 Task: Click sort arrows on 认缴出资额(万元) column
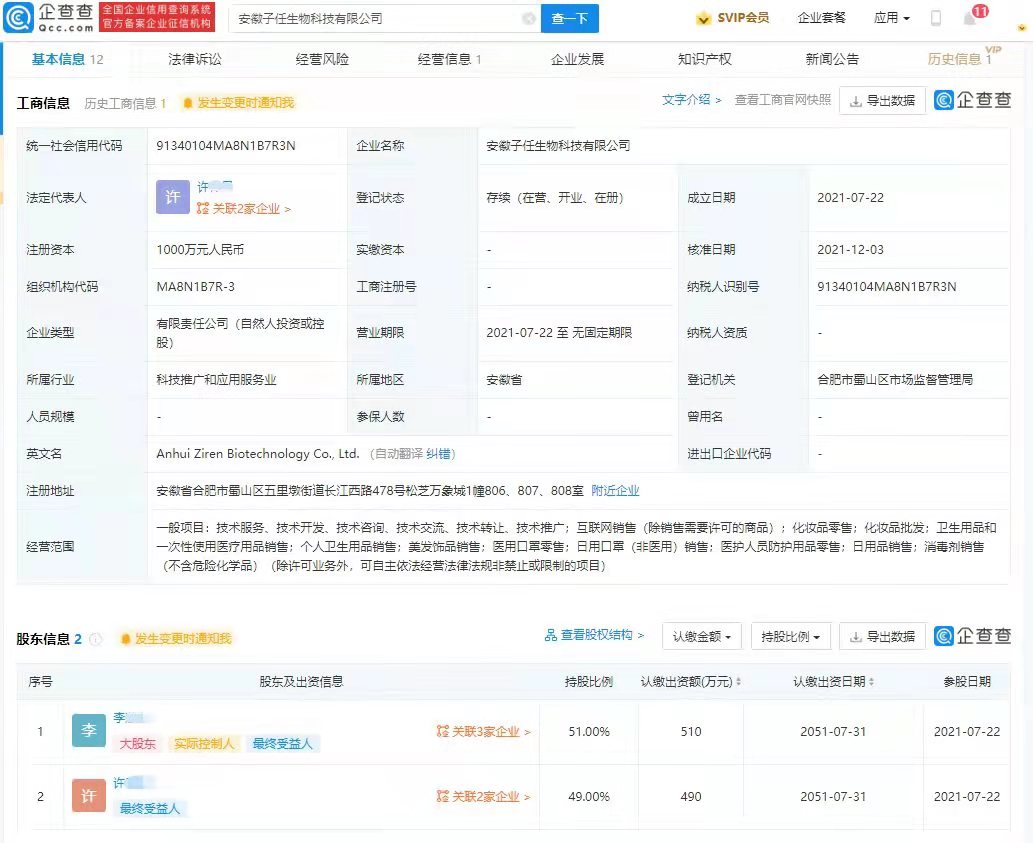click(x=739, y=682)
